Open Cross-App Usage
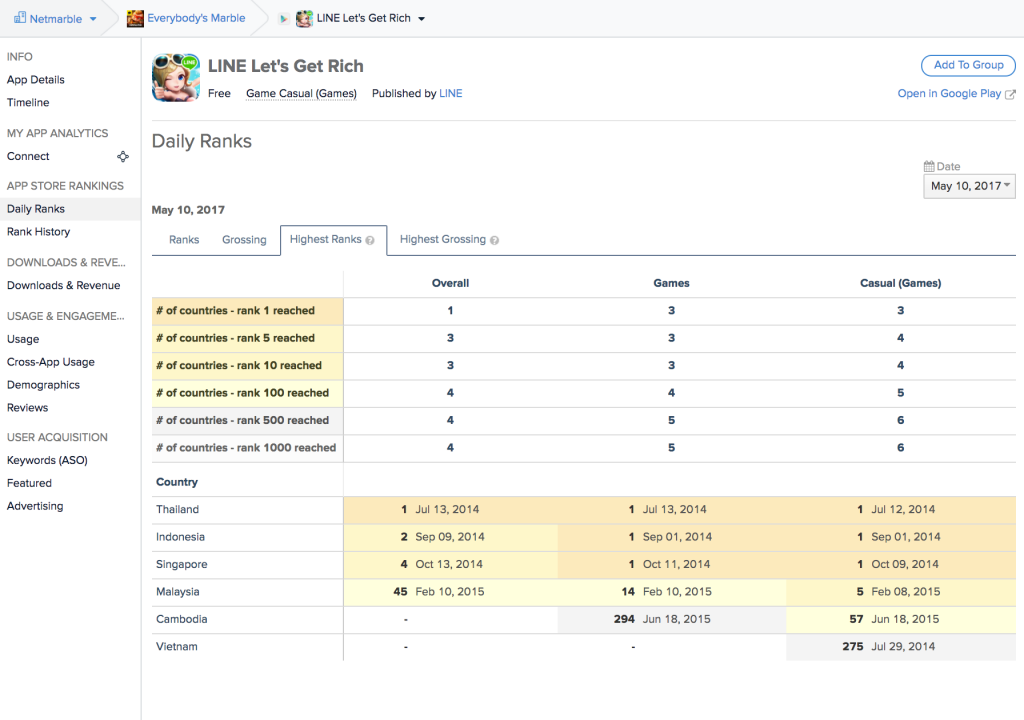 51,362
